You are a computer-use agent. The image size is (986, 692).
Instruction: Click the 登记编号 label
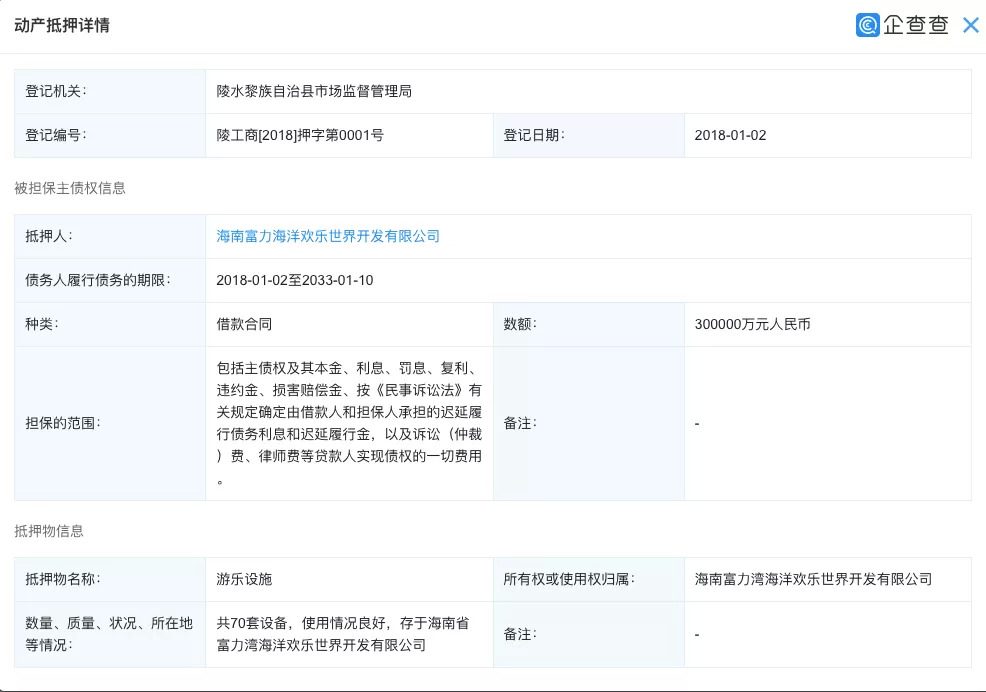56,135
